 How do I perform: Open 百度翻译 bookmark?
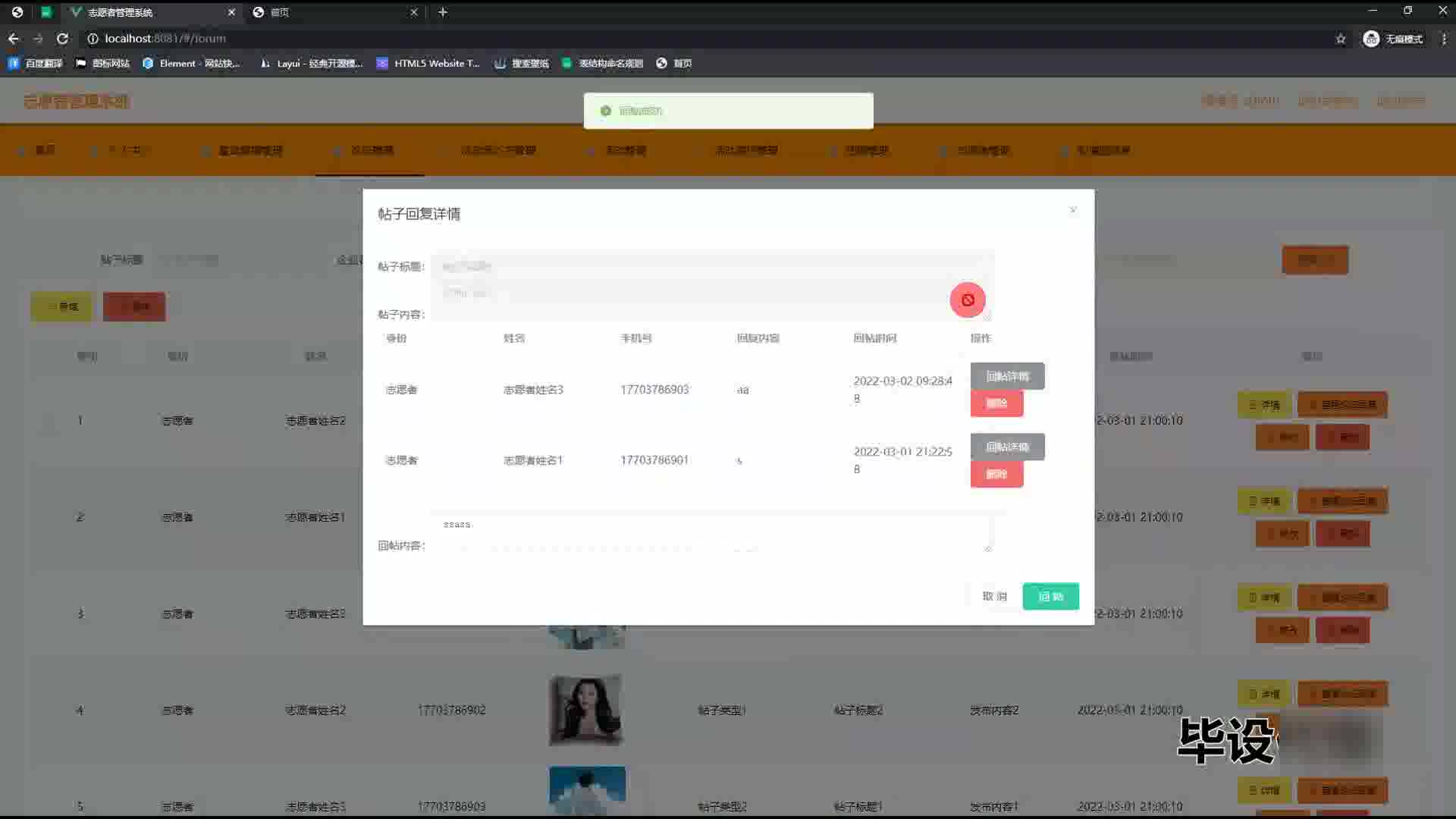pos(36,63)
